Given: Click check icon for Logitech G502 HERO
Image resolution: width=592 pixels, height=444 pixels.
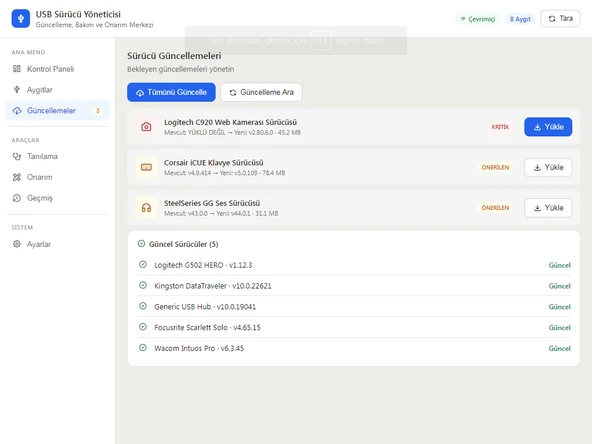Looking at the screenshot, I should click(143, 264).
